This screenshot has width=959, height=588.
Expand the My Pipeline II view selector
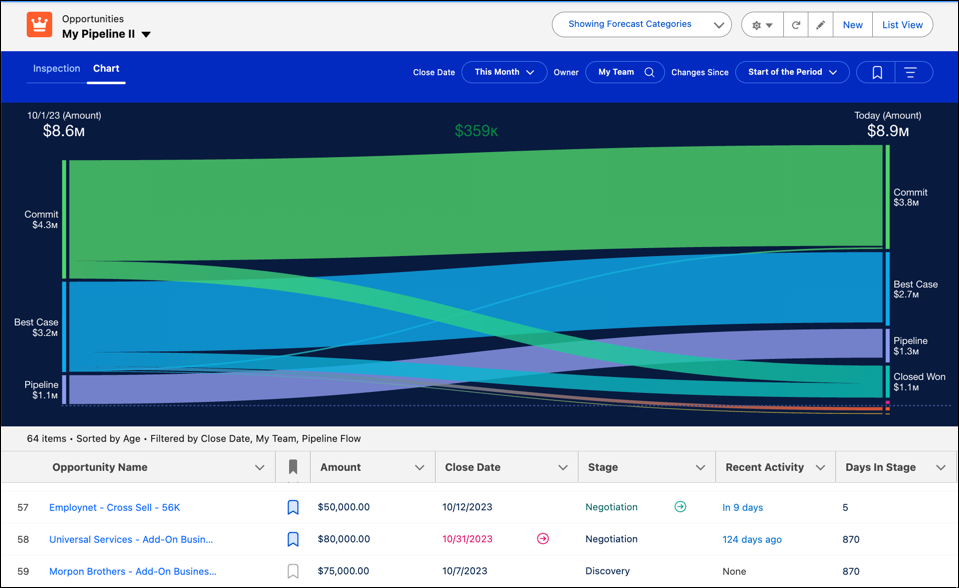coord(145,33)
